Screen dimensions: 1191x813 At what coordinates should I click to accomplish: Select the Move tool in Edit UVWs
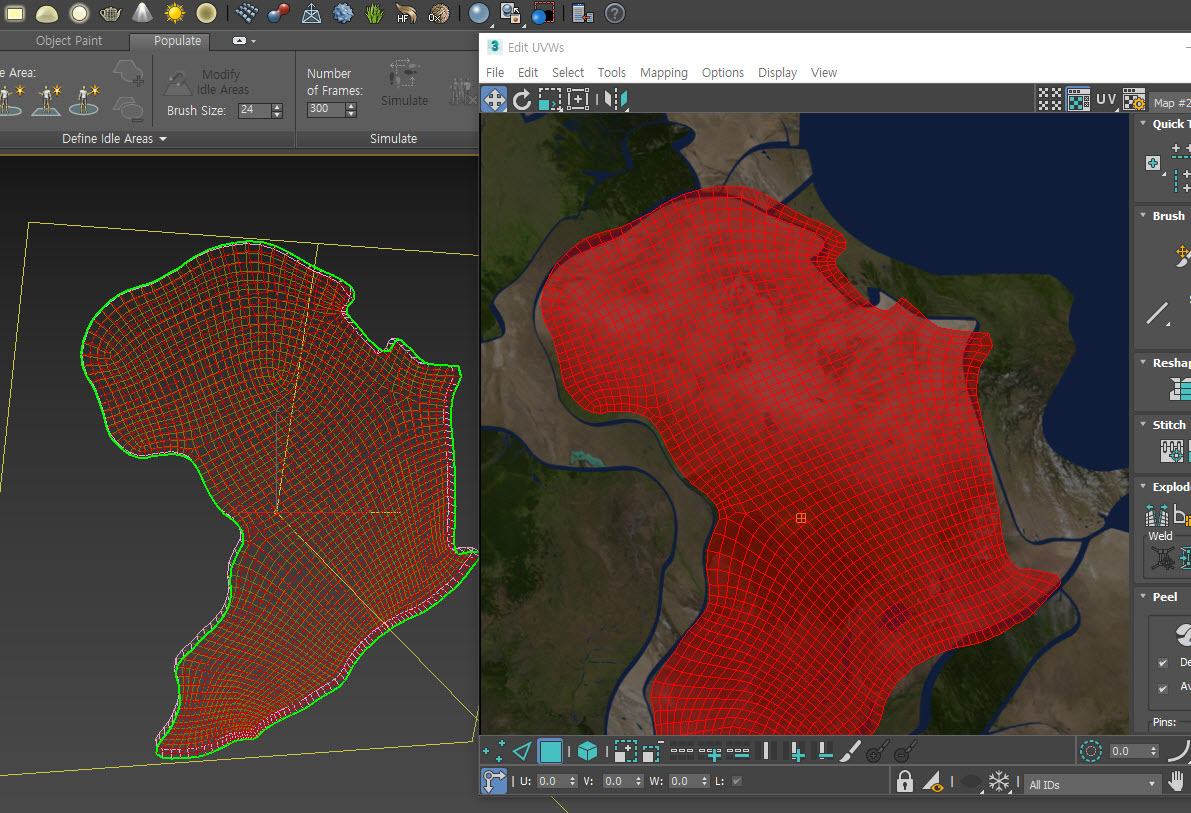[x=494, y=99]
